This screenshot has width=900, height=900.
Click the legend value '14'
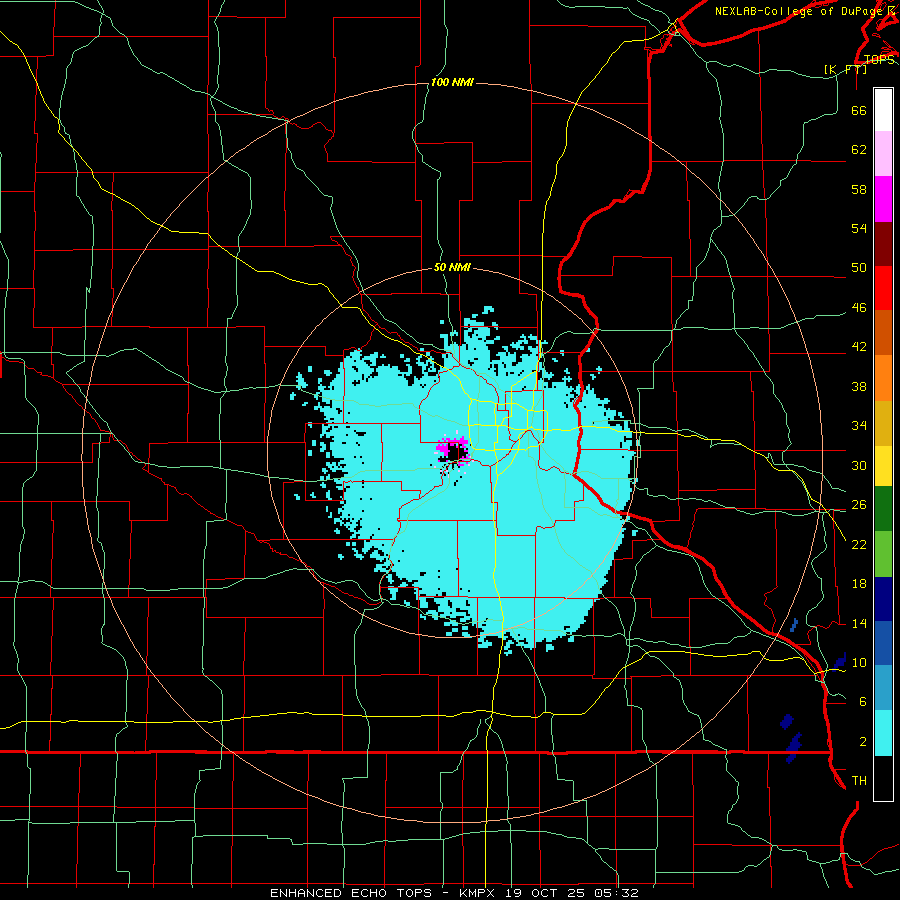[859, 623]
